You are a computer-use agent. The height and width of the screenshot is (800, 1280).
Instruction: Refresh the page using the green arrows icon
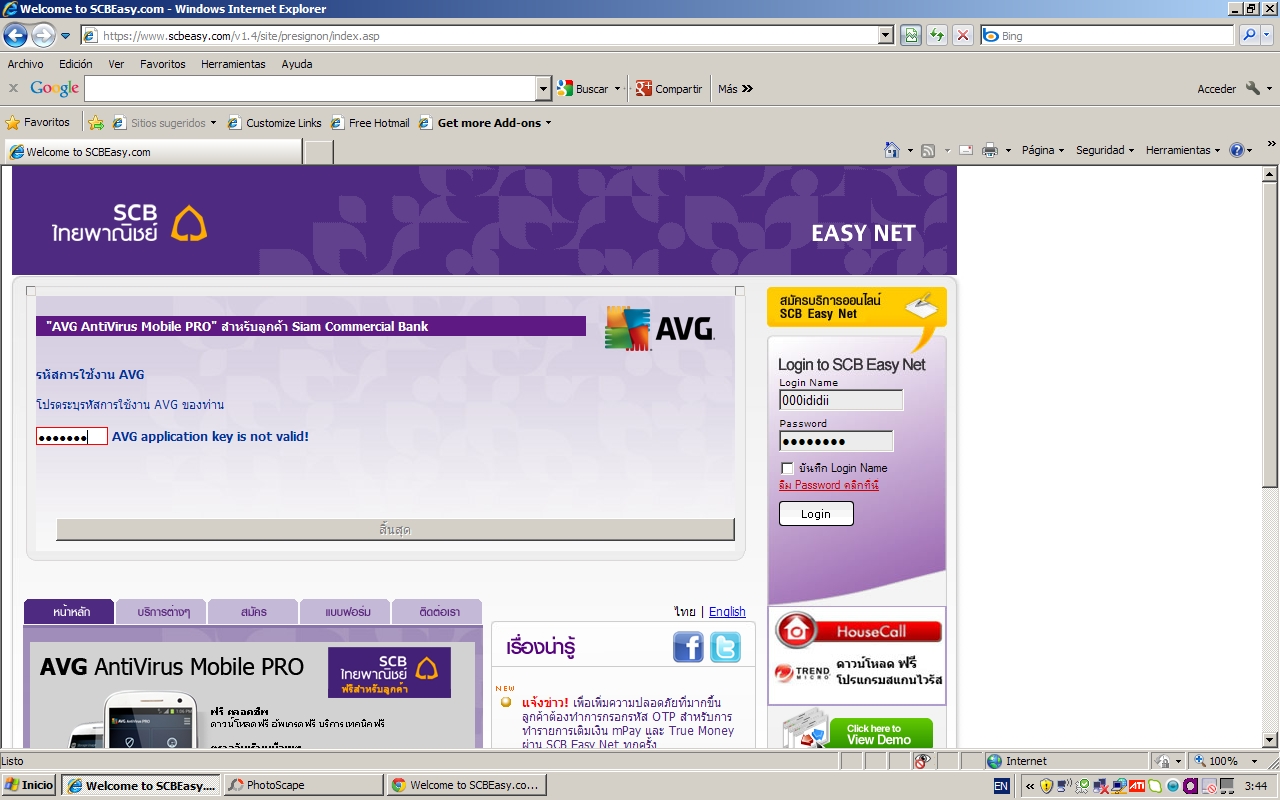(937, 35)
